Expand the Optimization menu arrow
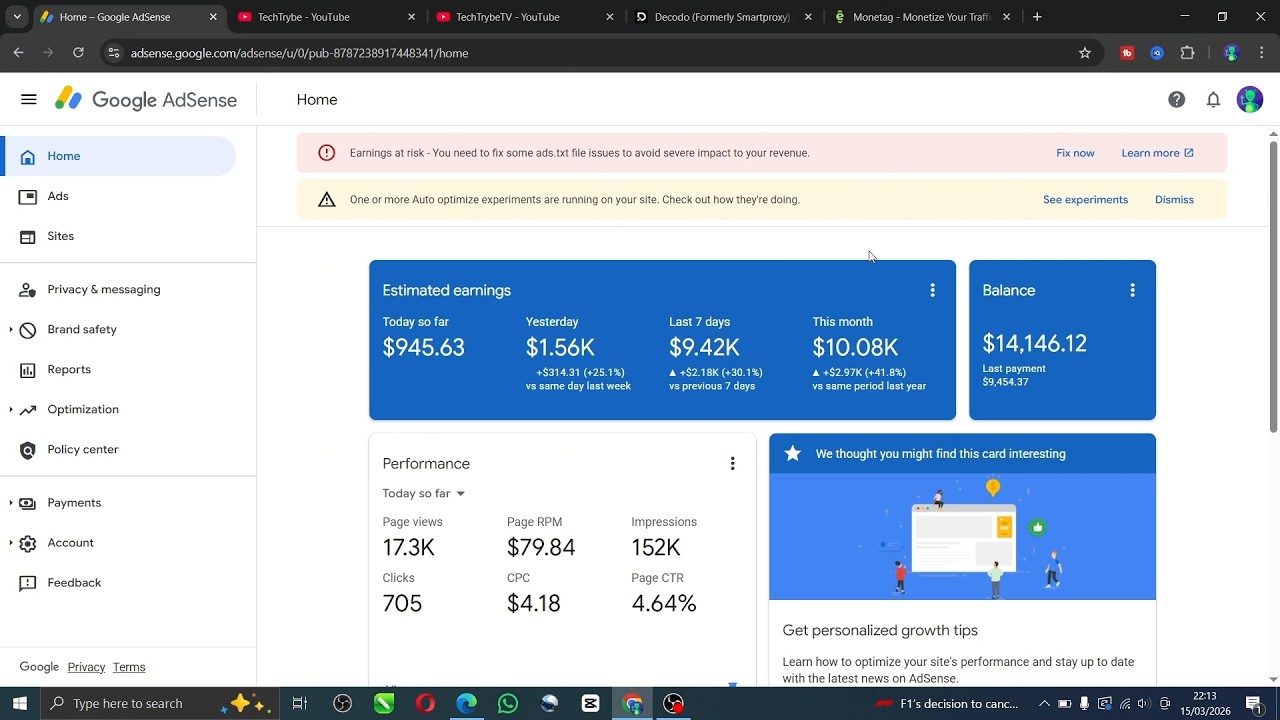The image size is (1280, 720). pos(11,409)
